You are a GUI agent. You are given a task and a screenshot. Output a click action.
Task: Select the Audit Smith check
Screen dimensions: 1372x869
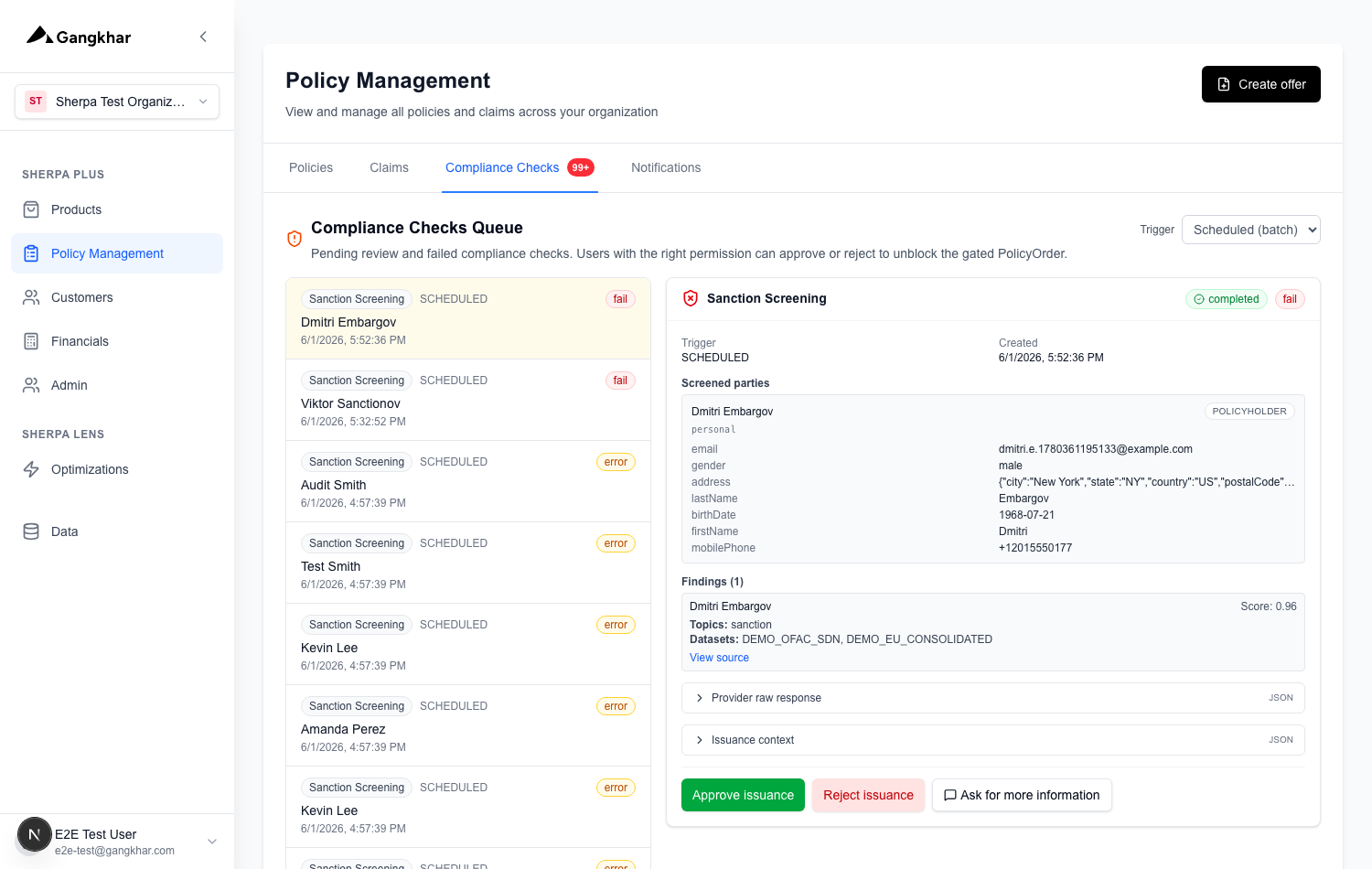[468, 481]
